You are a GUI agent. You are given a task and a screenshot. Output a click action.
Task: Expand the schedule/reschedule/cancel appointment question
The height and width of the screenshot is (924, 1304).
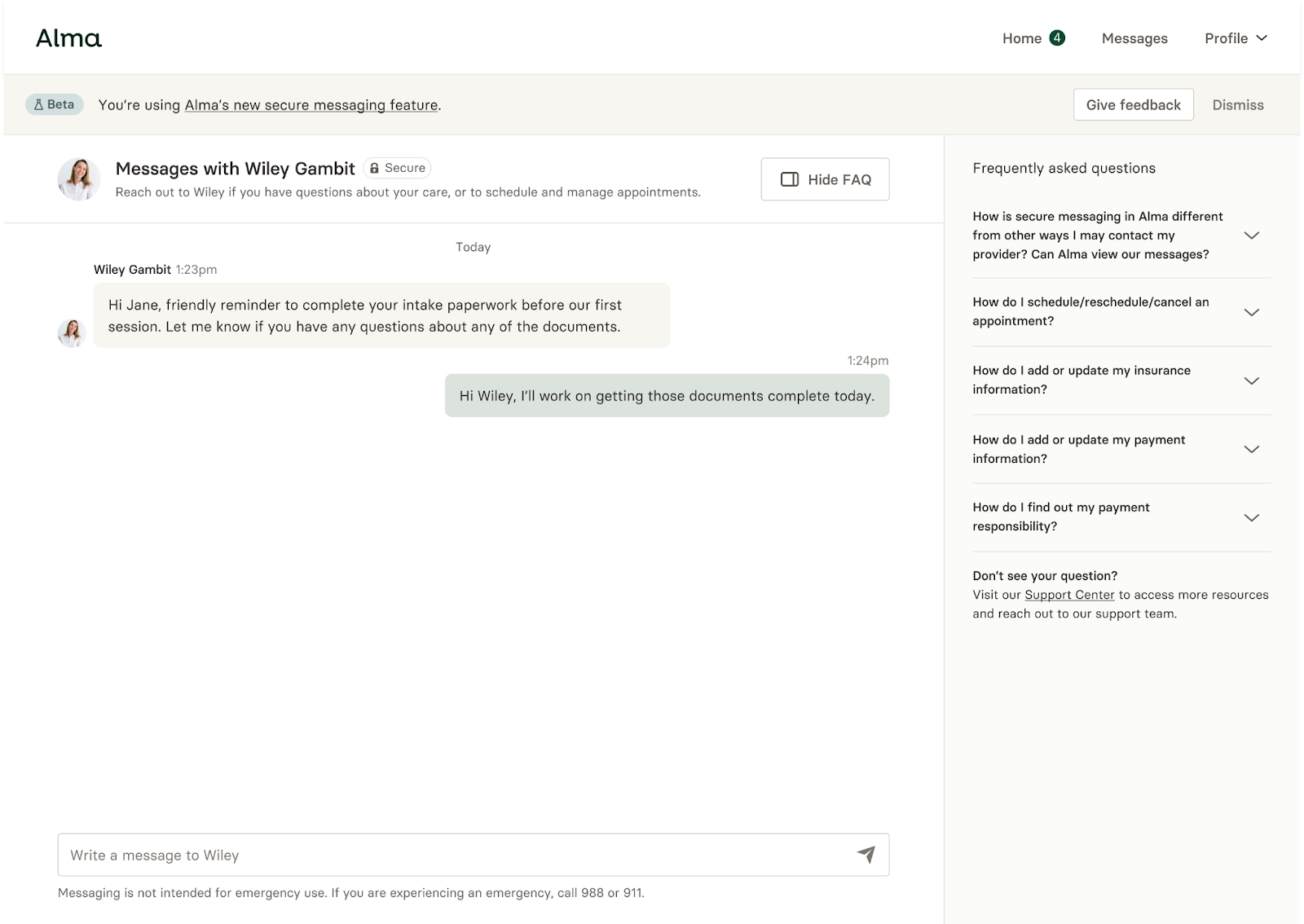coord(1251,312)
